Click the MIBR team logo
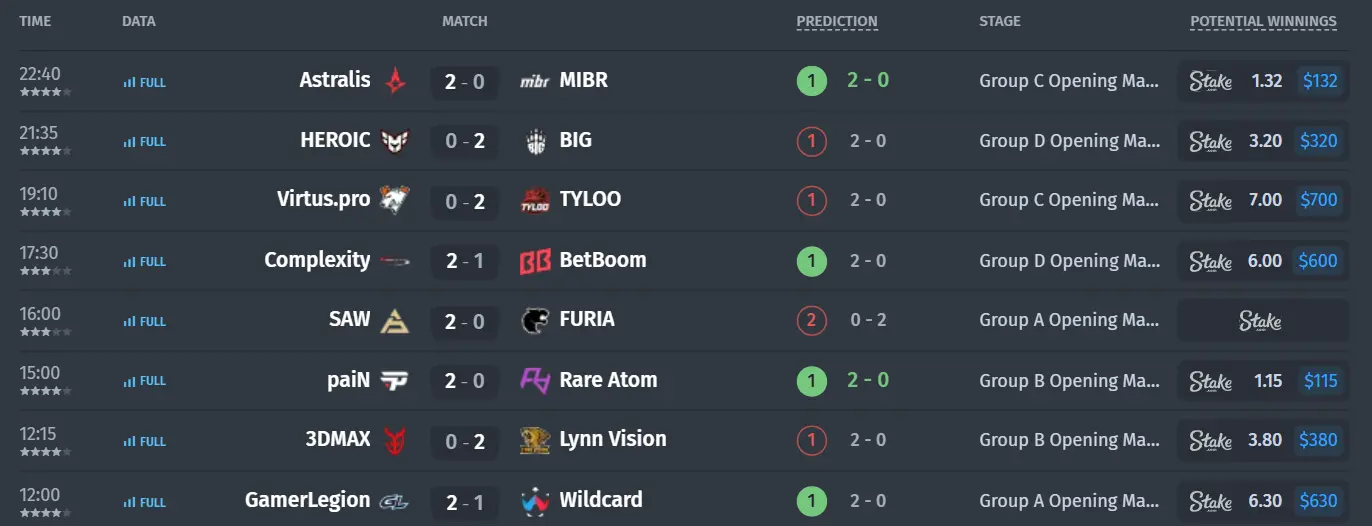This screenshot has height=526, width=1372. 535,81
